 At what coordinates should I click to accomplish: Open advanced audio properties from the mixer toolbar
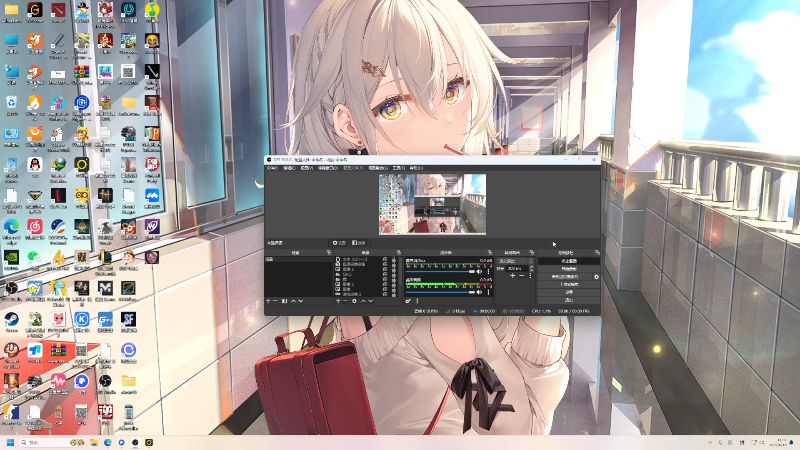[408, 301]
